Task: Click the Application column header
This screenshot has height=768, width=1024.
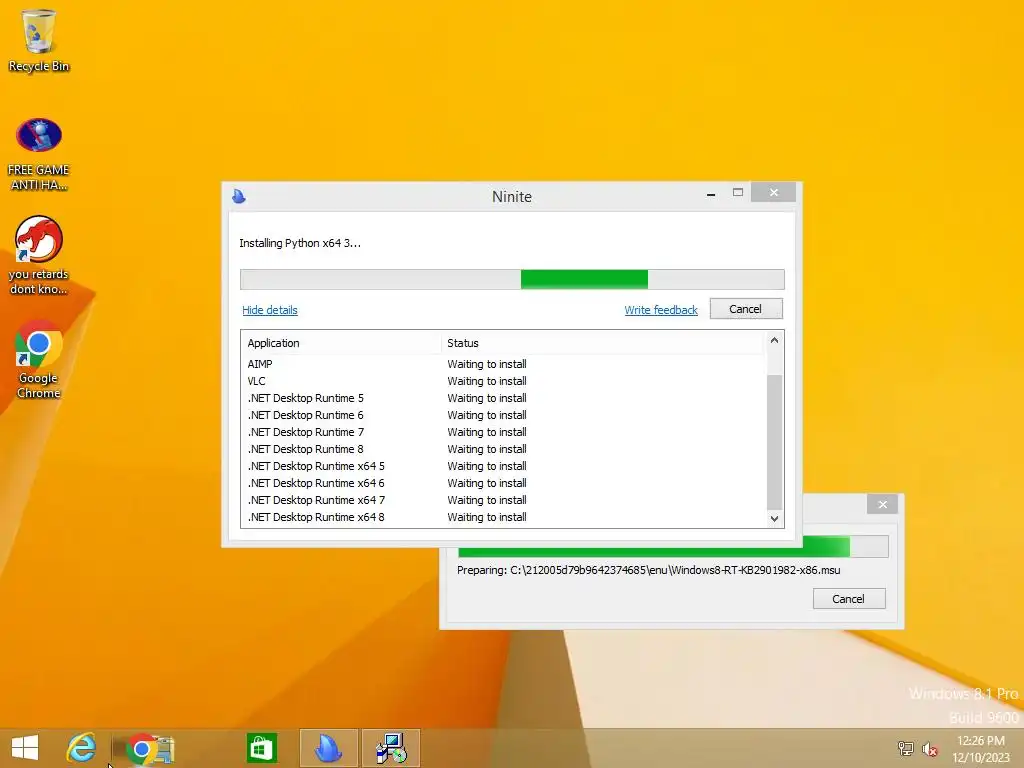Action: tap(342, 343)
